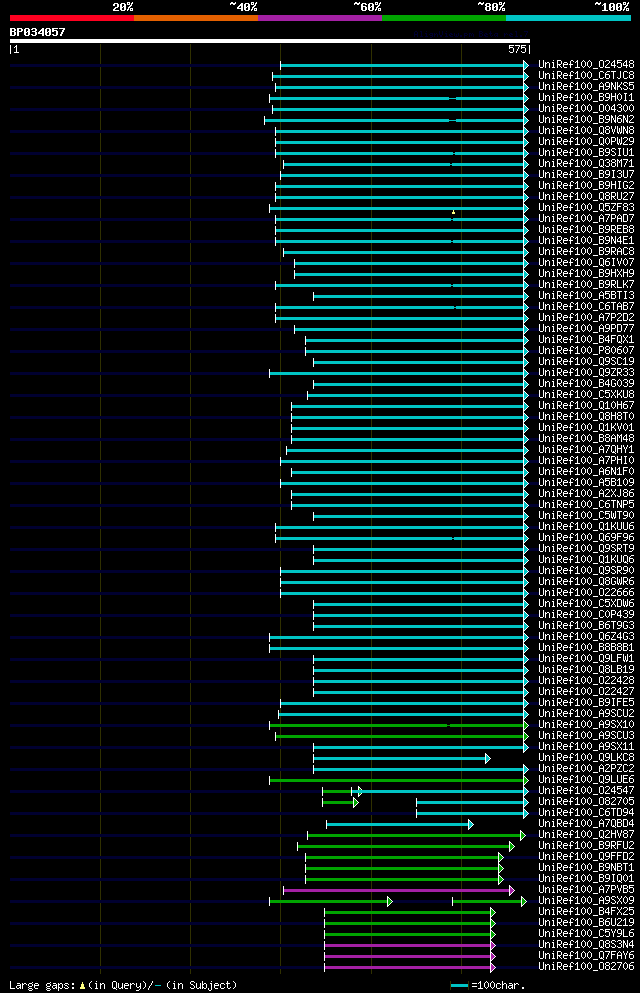The height and width of the screenshot is (993, 640).
Task: Select label UniRef100_B9SIU1
Action: (x=586, y=153)
